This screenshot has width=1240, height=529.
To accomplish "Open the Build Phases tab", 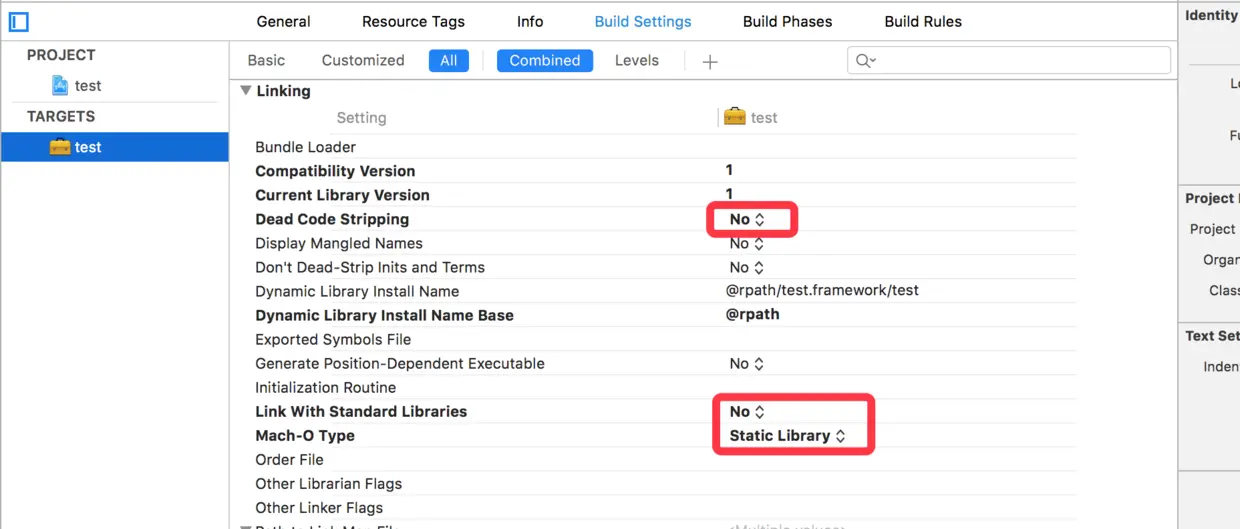I will click(787, 21).
